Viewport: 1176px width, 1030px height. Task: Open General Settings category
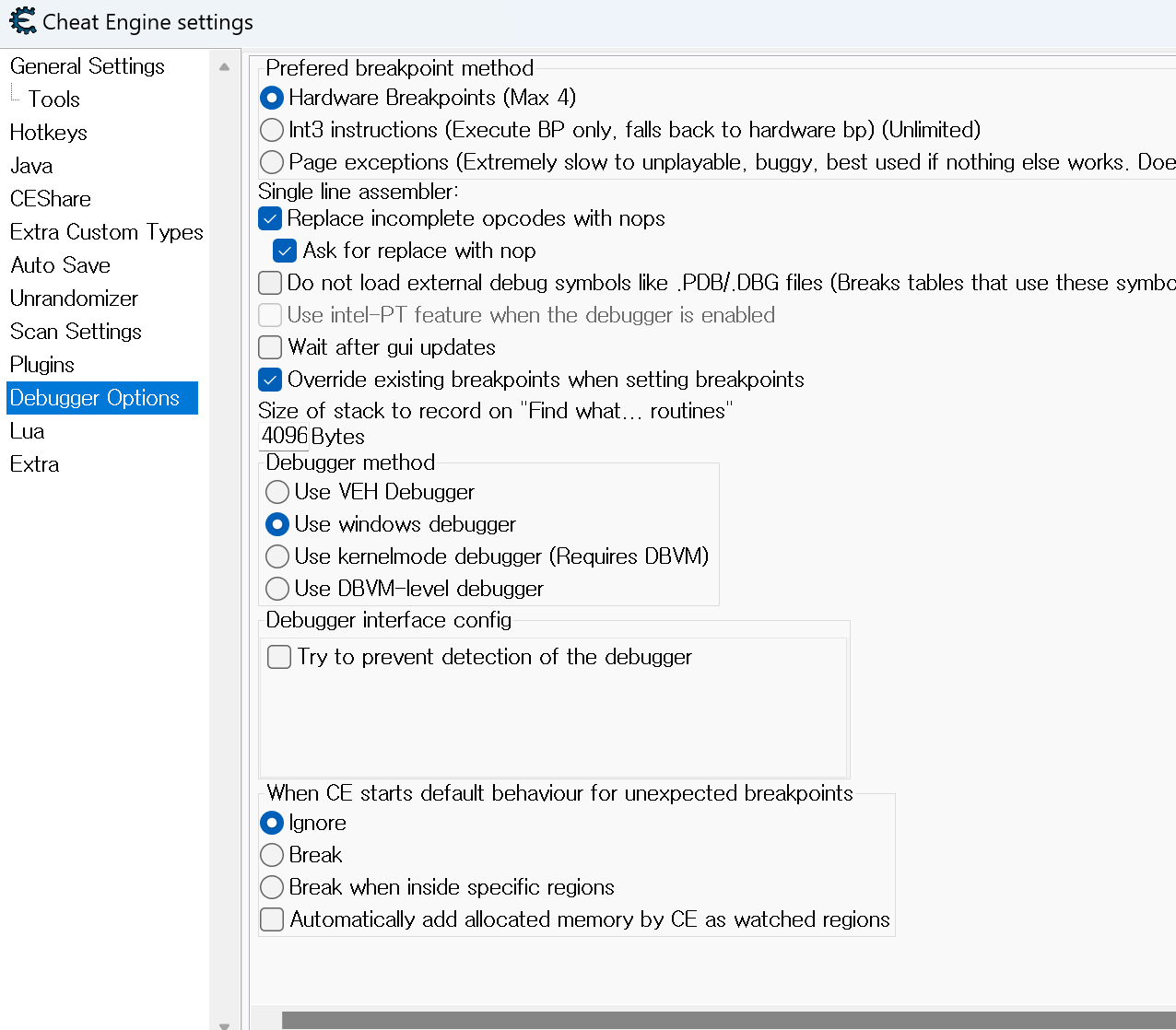click(88, 66)
